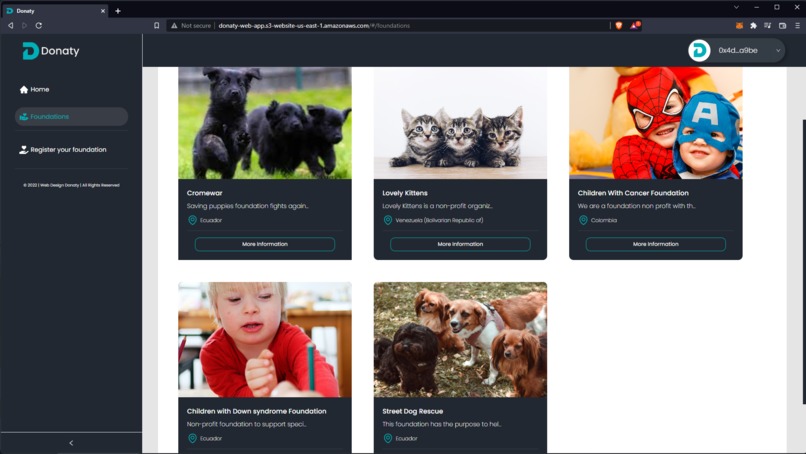
Task: Click location pin on Down syndrome card
Action: pos(192,439)
